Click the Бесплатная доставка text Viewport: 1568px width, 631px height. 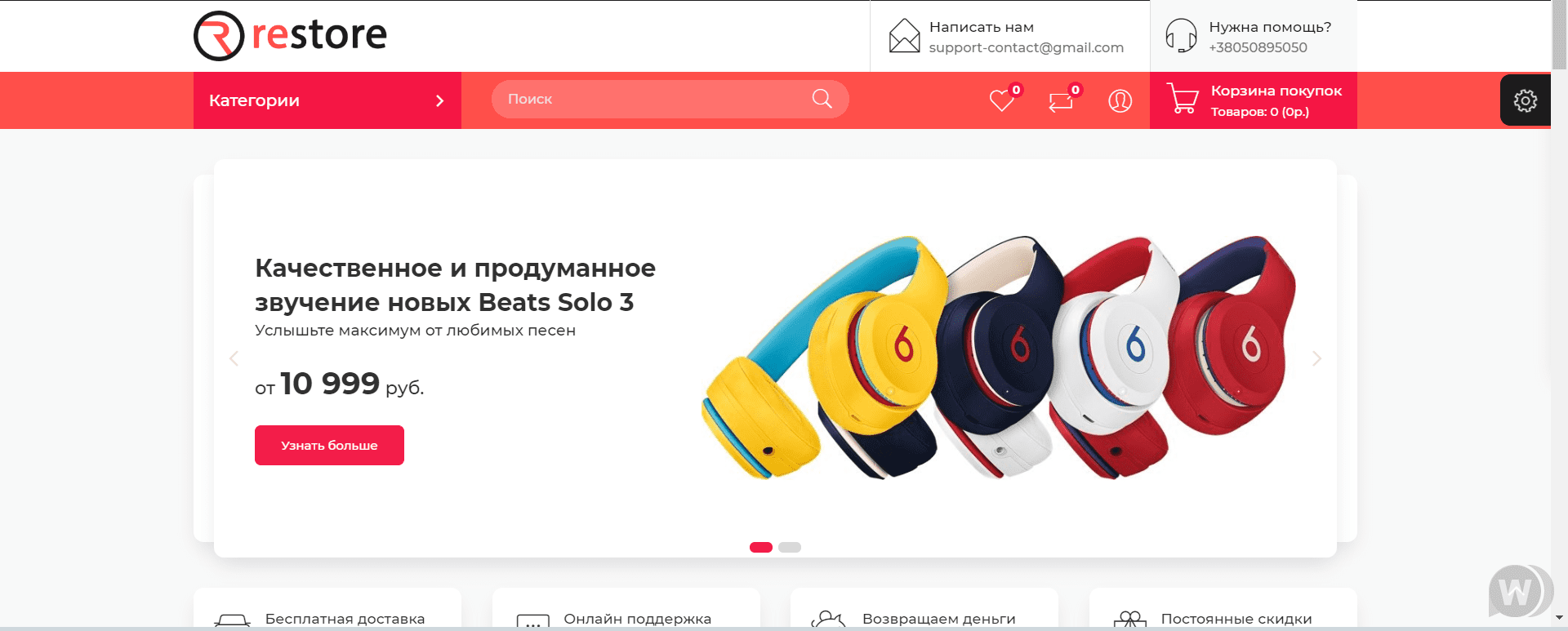[x=345, y=619]
